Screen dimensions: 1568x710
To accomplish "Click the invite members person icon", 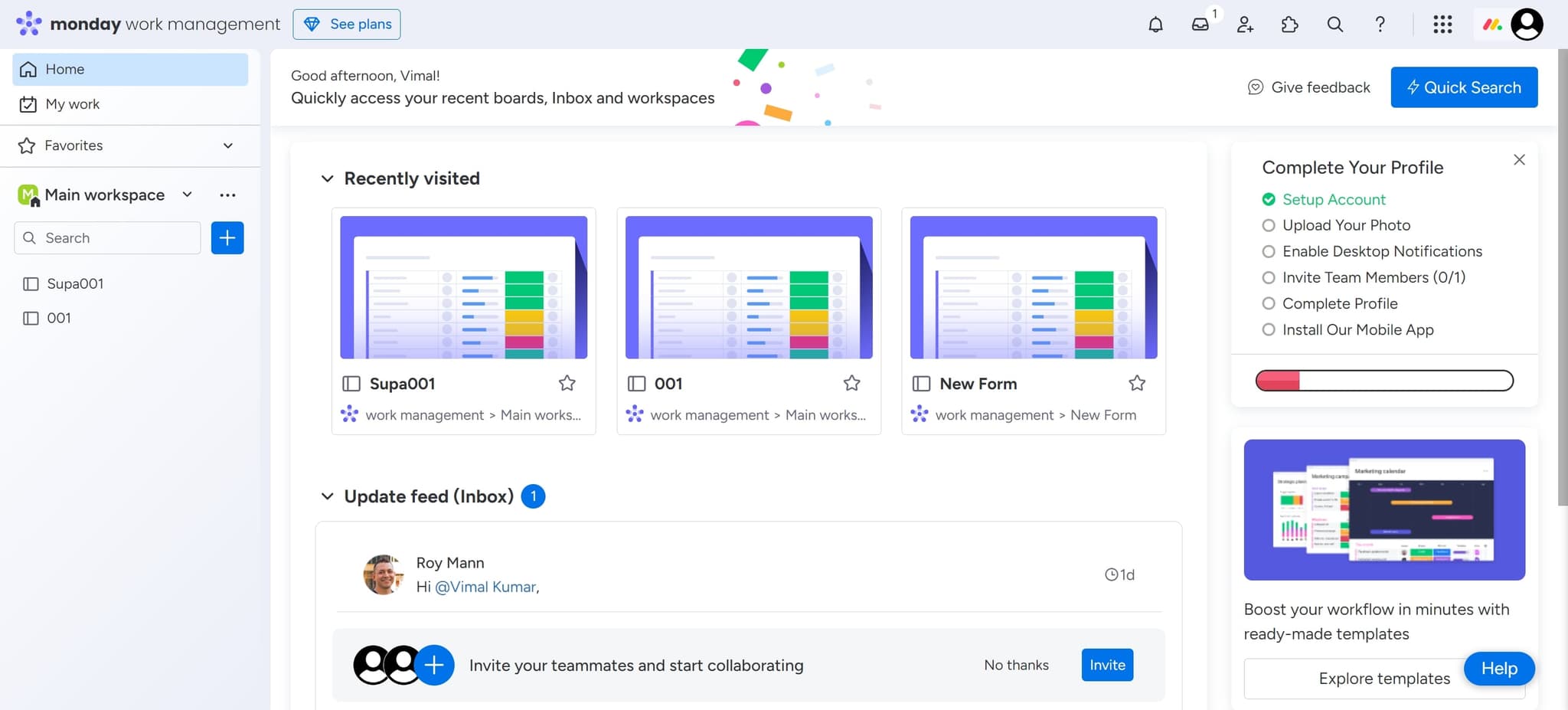I will [x=1245, y=25].
